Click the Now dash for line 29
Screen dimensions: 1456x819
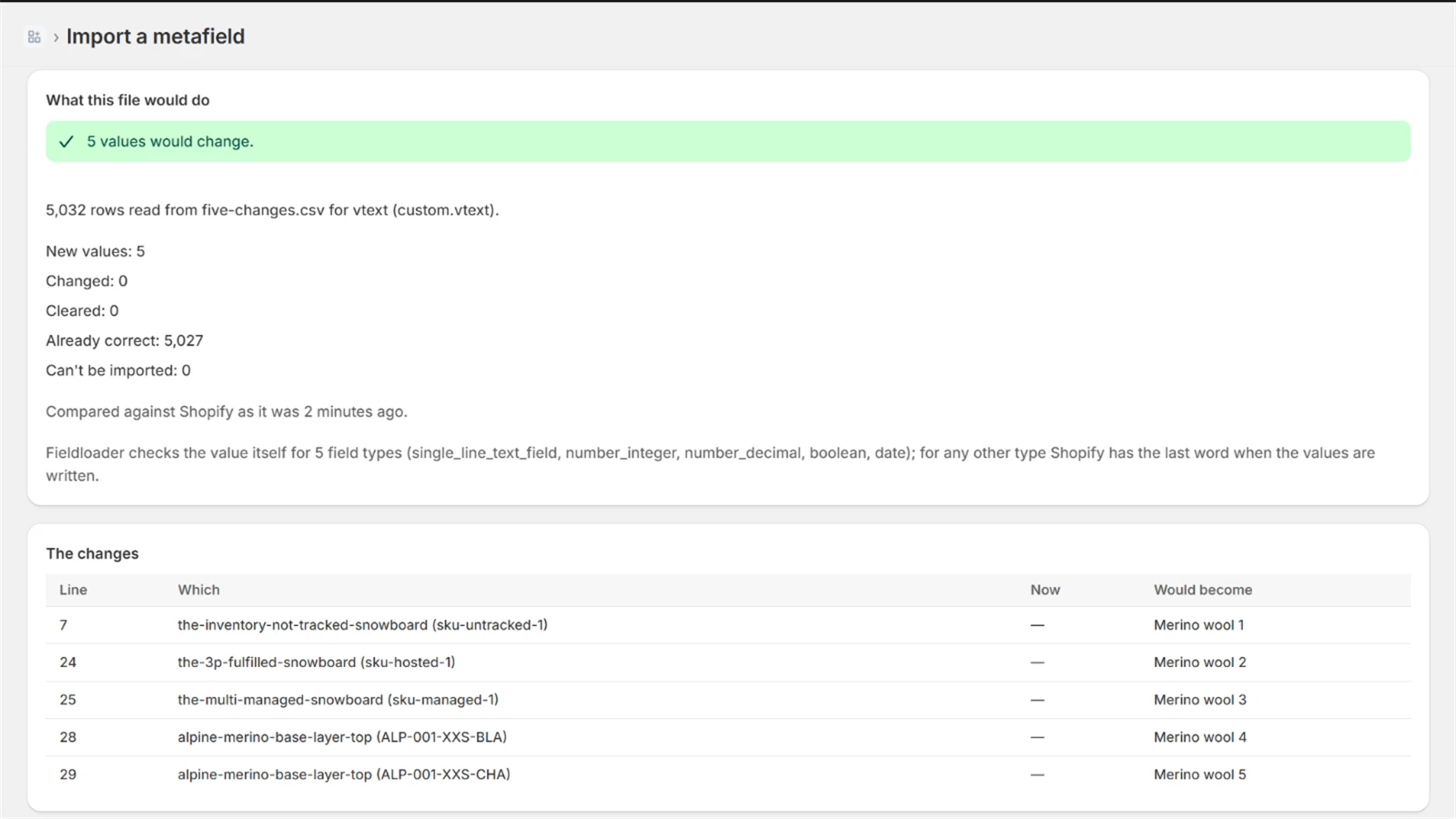[x=1037, y=774]
